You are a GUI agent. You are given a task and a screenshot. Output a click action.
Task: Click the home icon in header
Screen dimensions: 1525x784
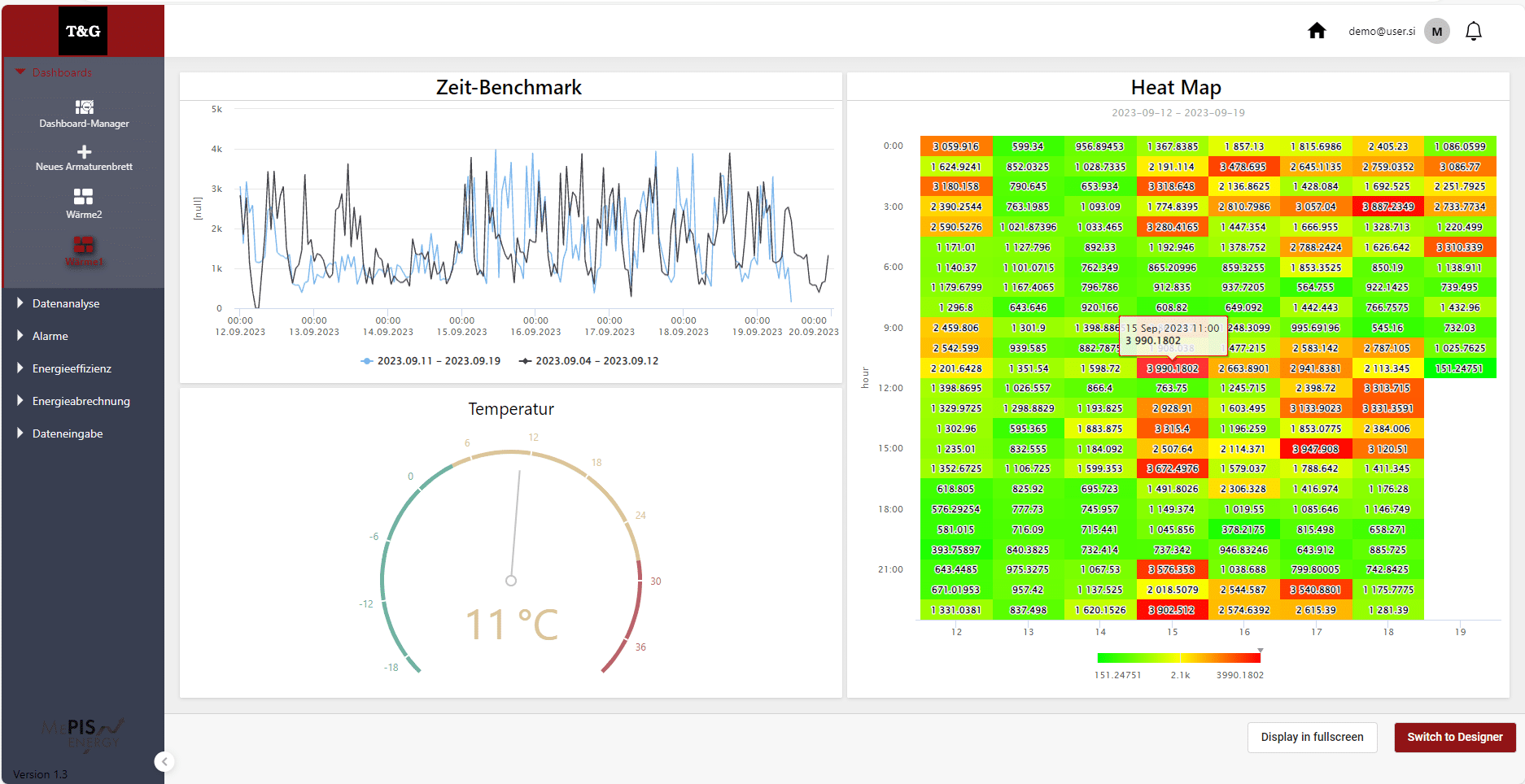[1316, 31]
